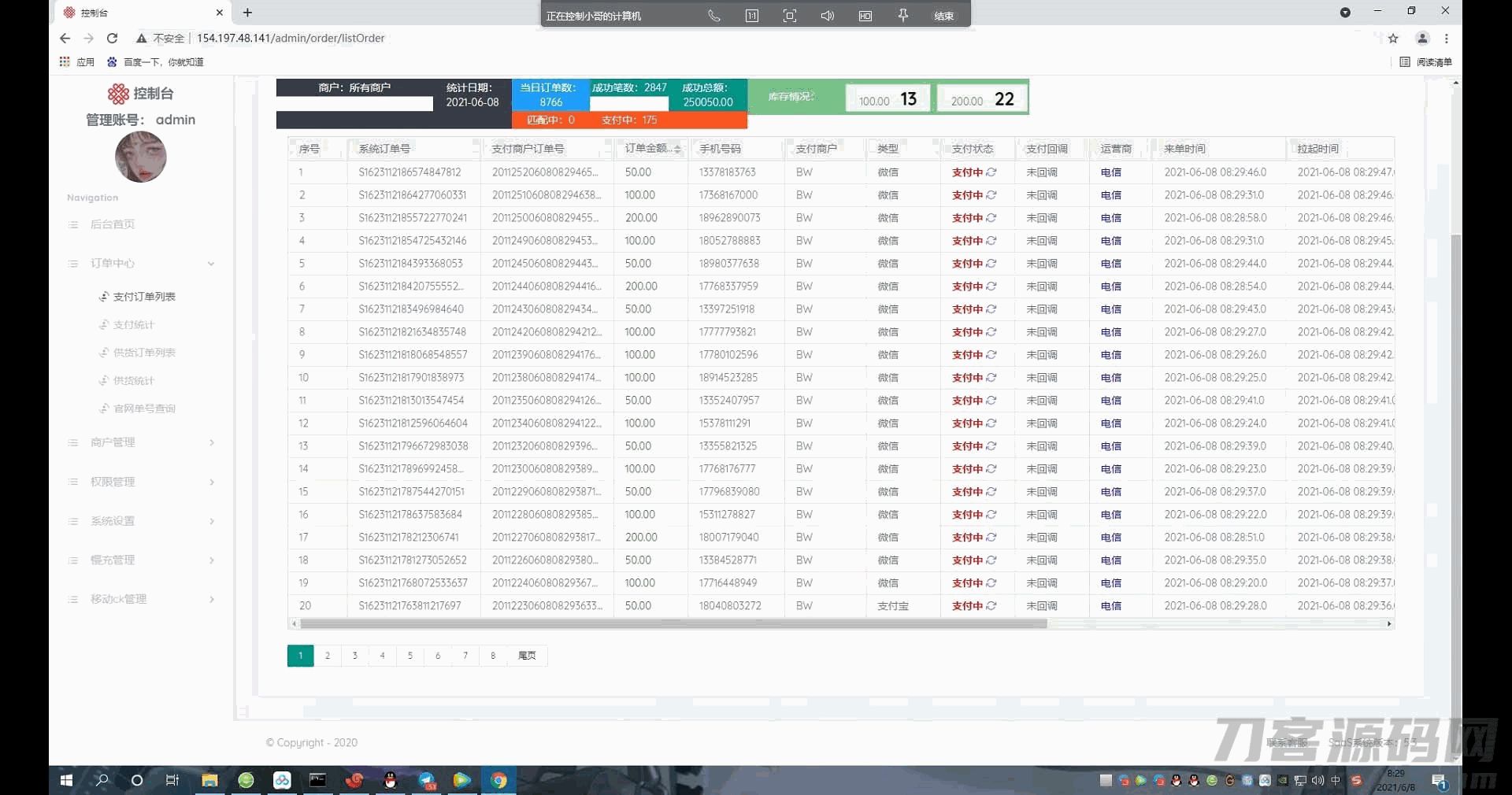Reload the page with browser refresh icon

click(112, 38)
